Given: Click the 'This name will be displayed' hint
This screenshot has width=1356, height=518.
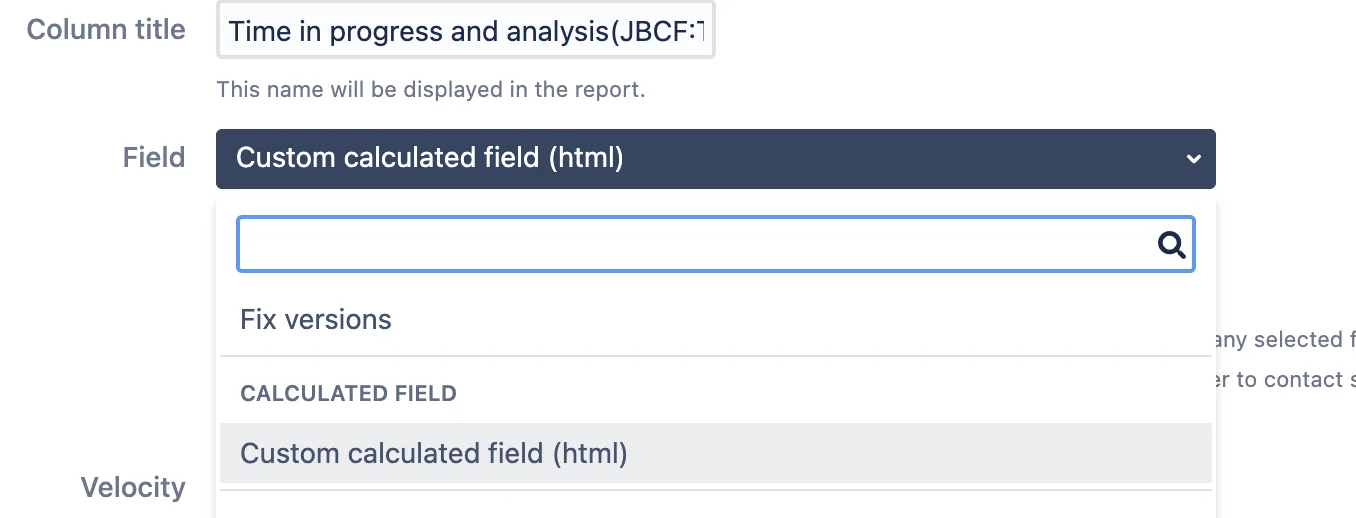Looking at the screenshot, I should click(x=431, y=90).
